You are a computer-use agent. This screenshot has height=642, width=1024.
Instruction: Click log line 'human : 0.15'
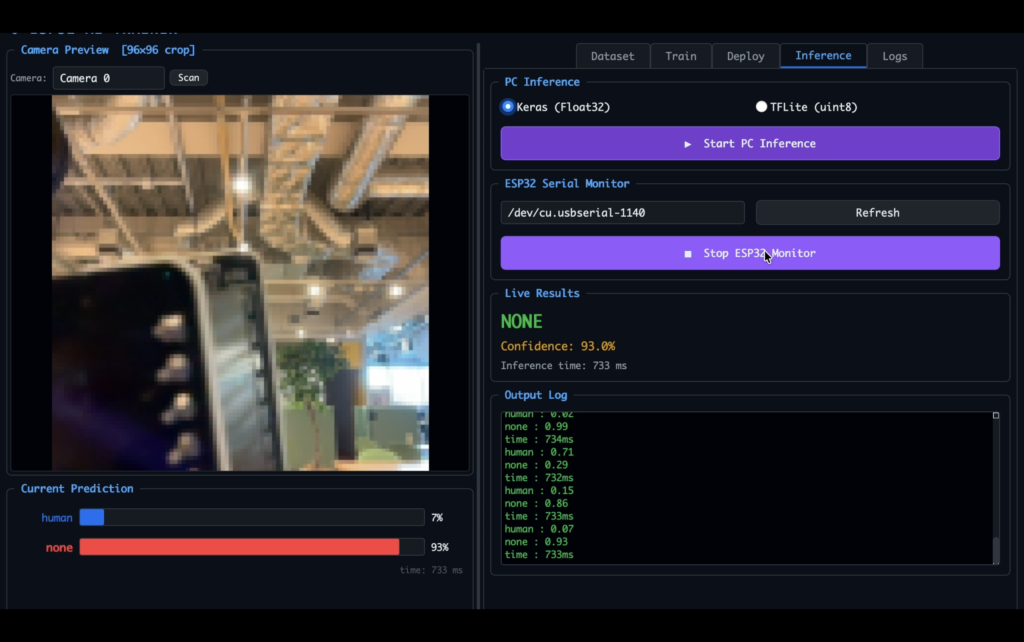pyautogui.click(x=539, y=490)
